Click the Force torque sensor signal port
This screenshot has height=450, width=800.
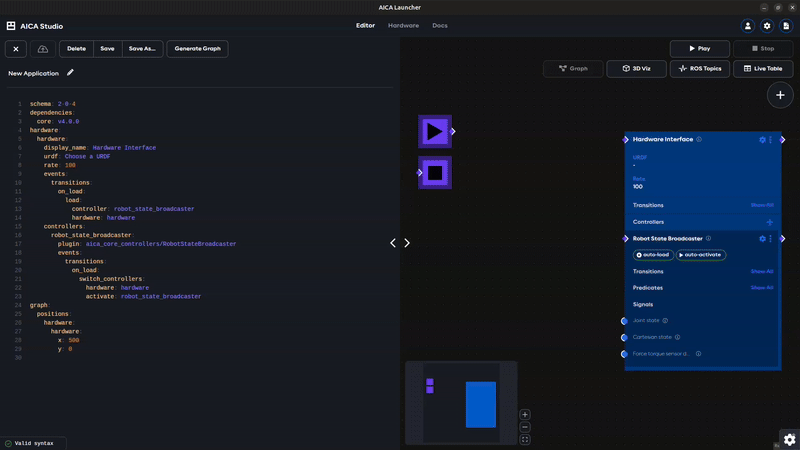[x=624, y=354]
